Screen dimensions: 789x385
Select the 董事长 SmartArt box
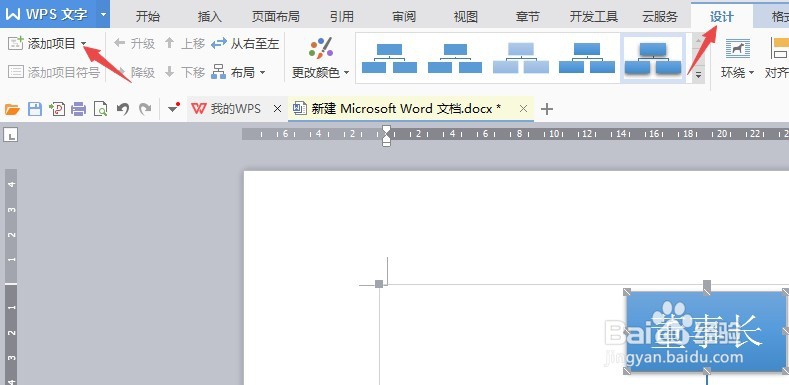(706, 331)
